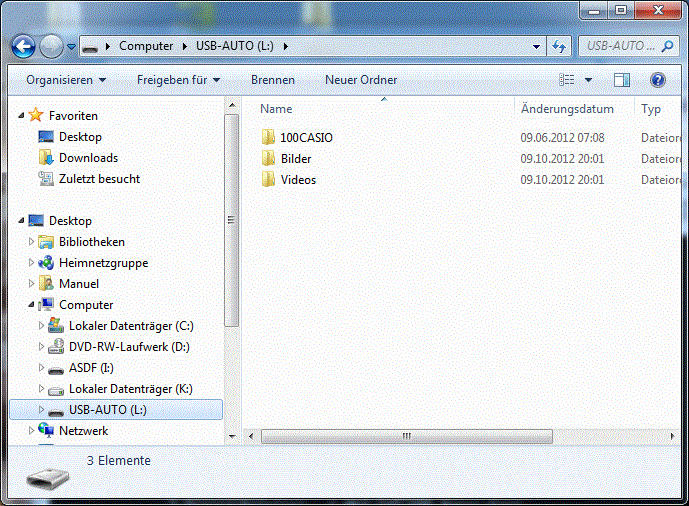
Task: Select the Netzwerk icon
Action: [x=46, y=430]
